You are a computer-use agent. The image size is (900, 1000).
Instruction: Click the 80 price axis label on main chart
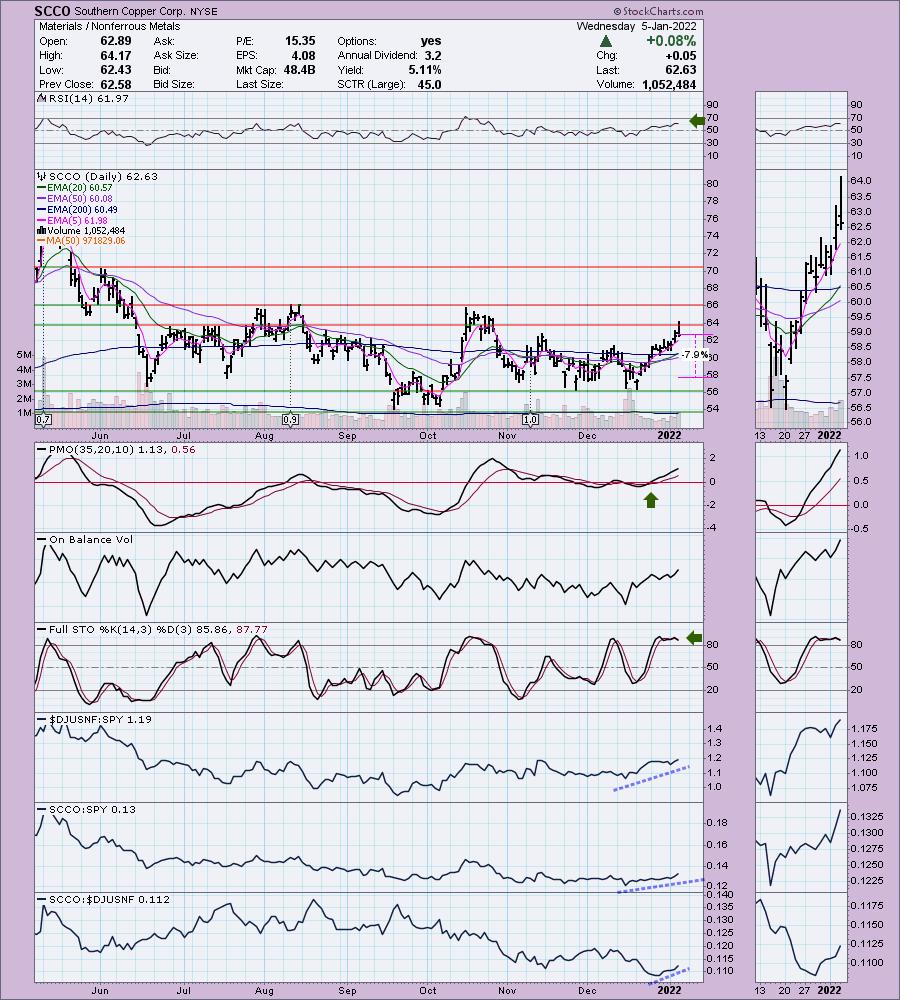point(712,184)
